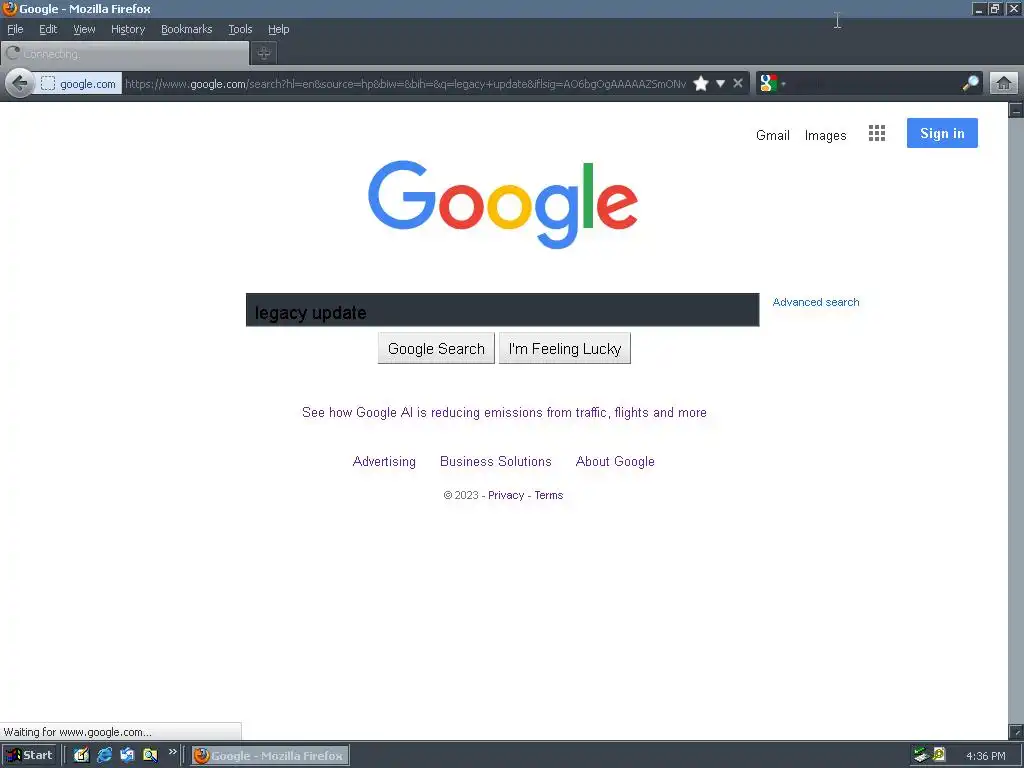Viewport: 1024px width, 768px height.
Task: Open the About Google link
Action: pos(615,462)
